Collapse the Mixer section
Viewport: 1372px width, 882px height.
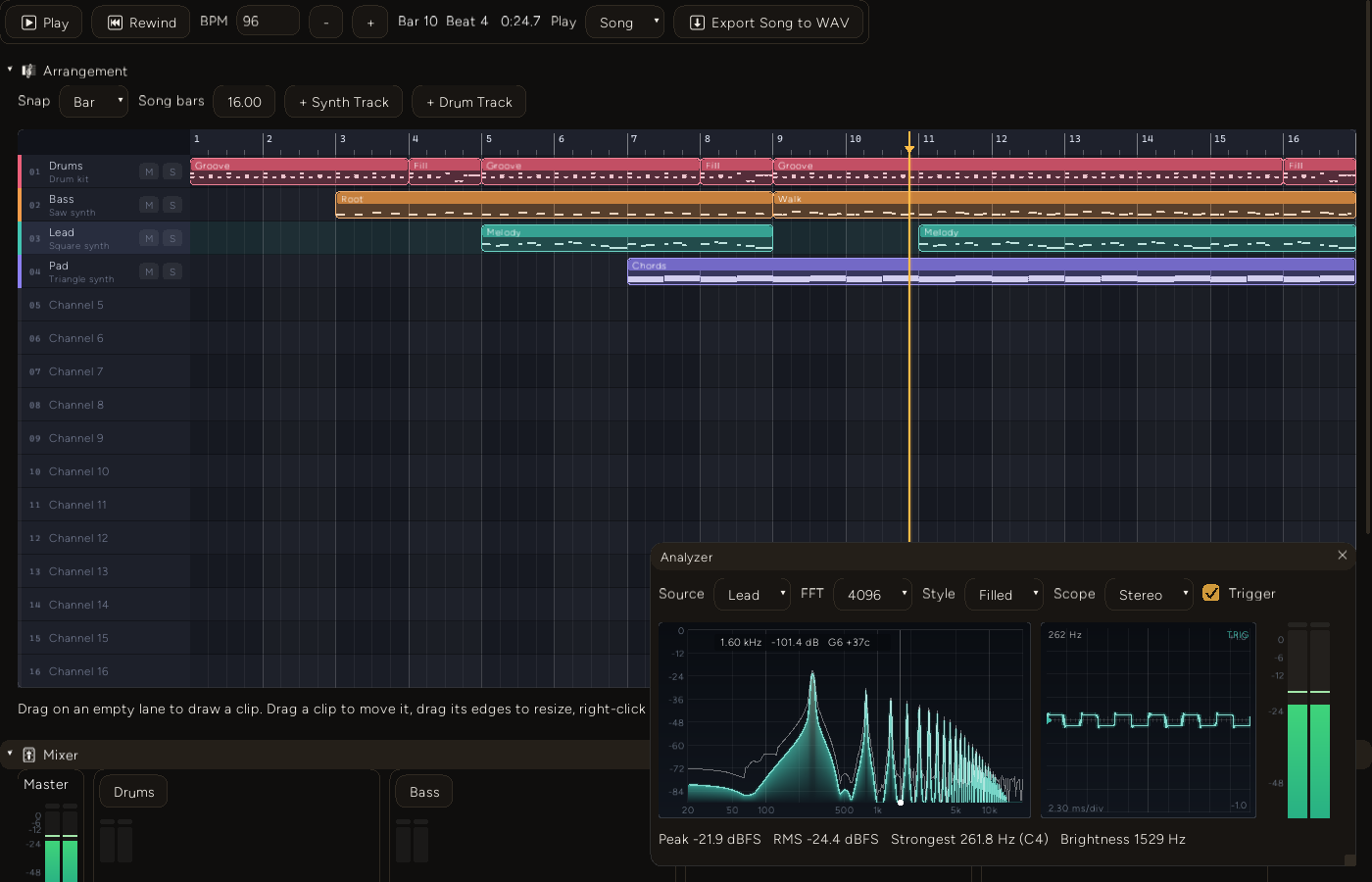(x=10, y=755)
